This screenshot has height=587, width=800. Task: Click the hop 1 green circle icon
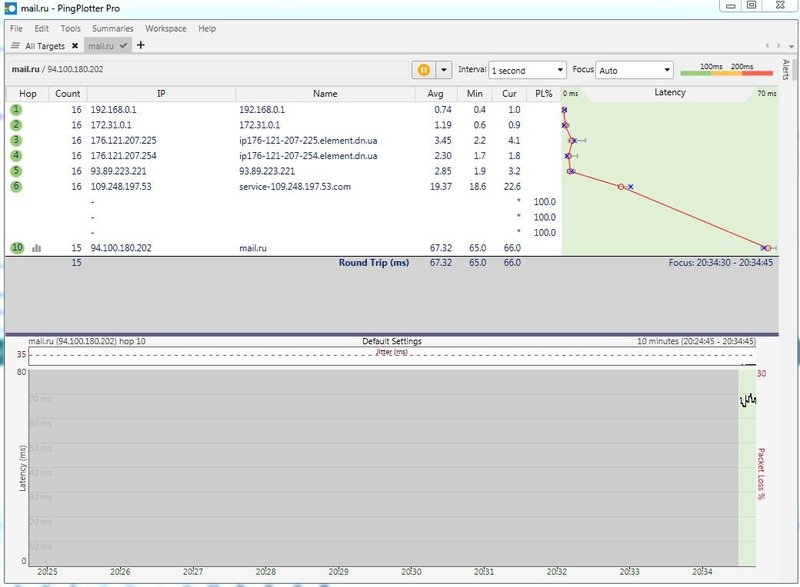click(16, 110)
